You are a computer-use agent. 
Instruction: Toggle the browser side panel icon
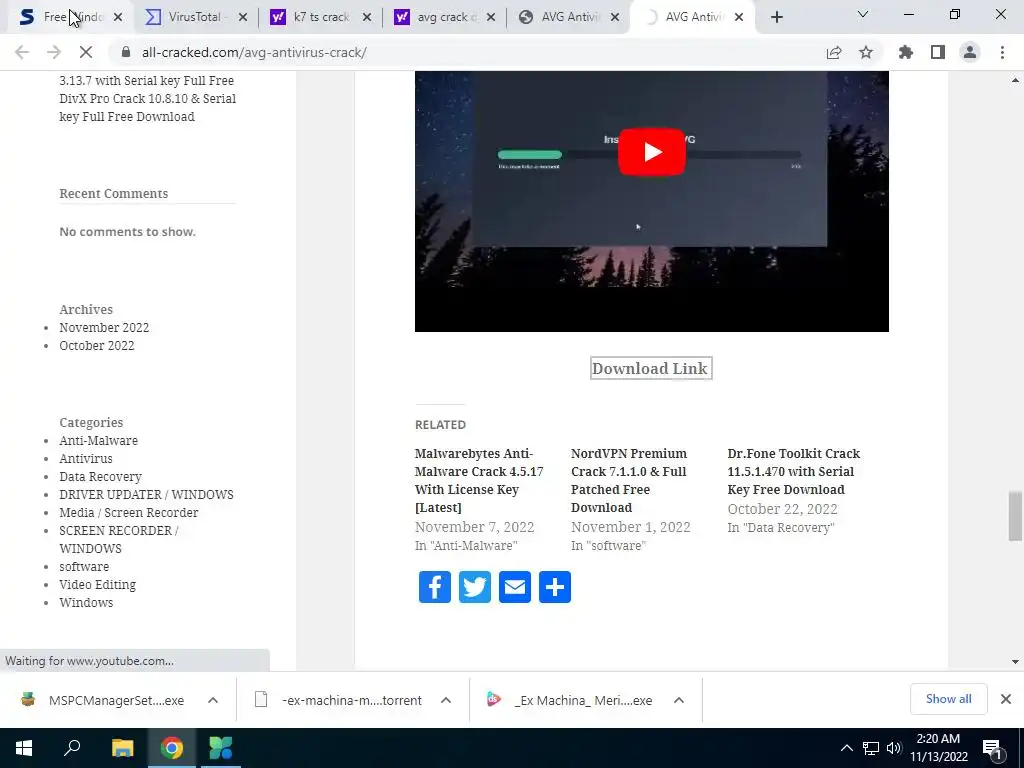tap(938, 52)
